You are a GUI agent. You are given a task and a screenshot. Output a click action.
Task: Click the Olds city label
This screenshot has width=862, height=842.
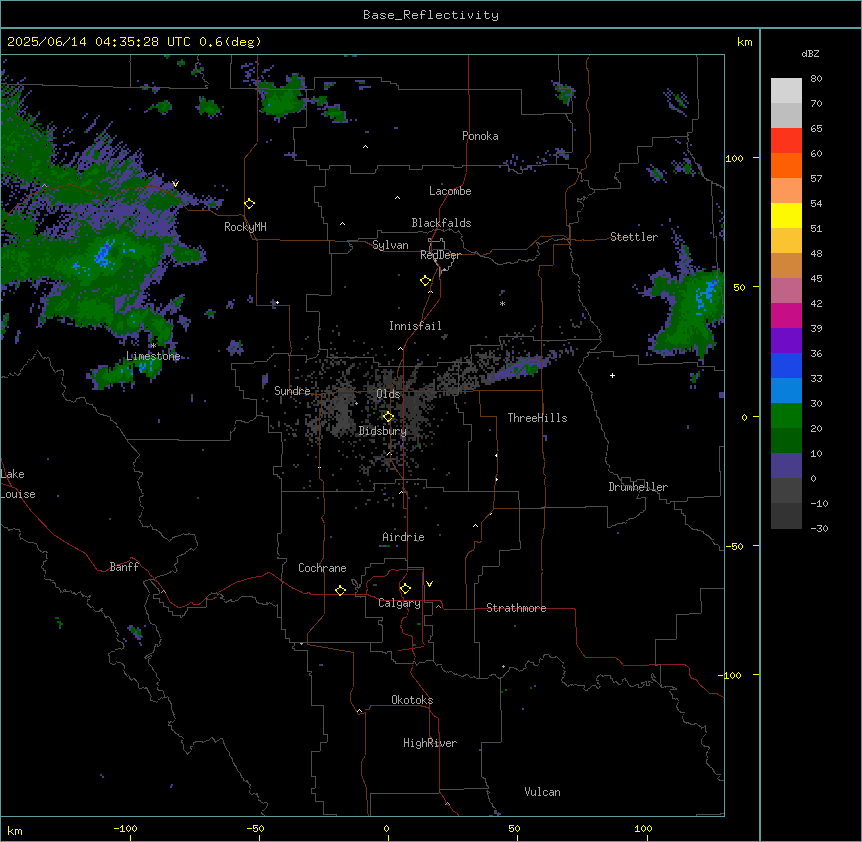(388, 394)
